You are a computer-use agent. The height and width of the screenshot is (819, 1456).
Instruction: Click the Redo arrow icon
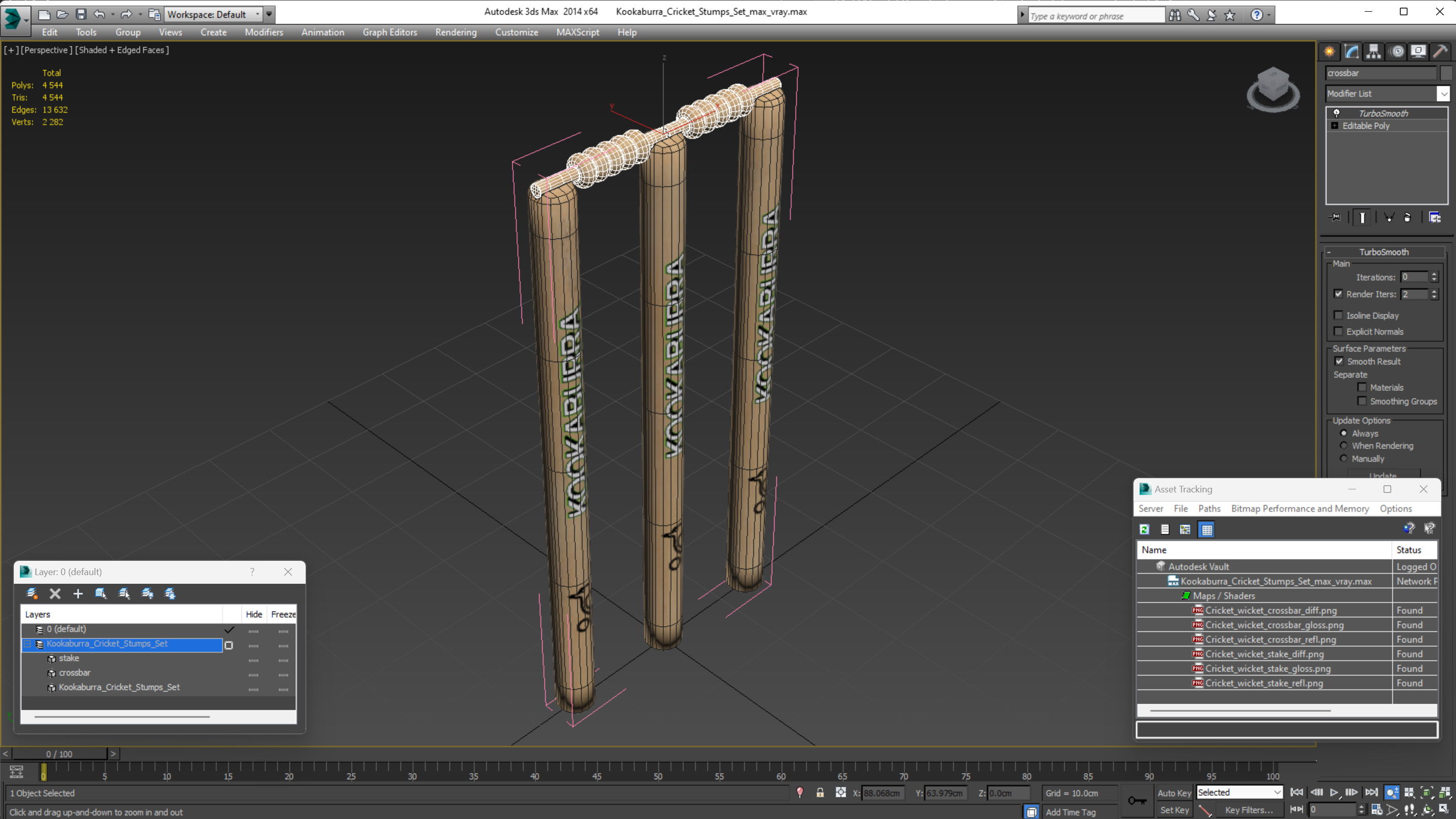[x=126, y=14]
